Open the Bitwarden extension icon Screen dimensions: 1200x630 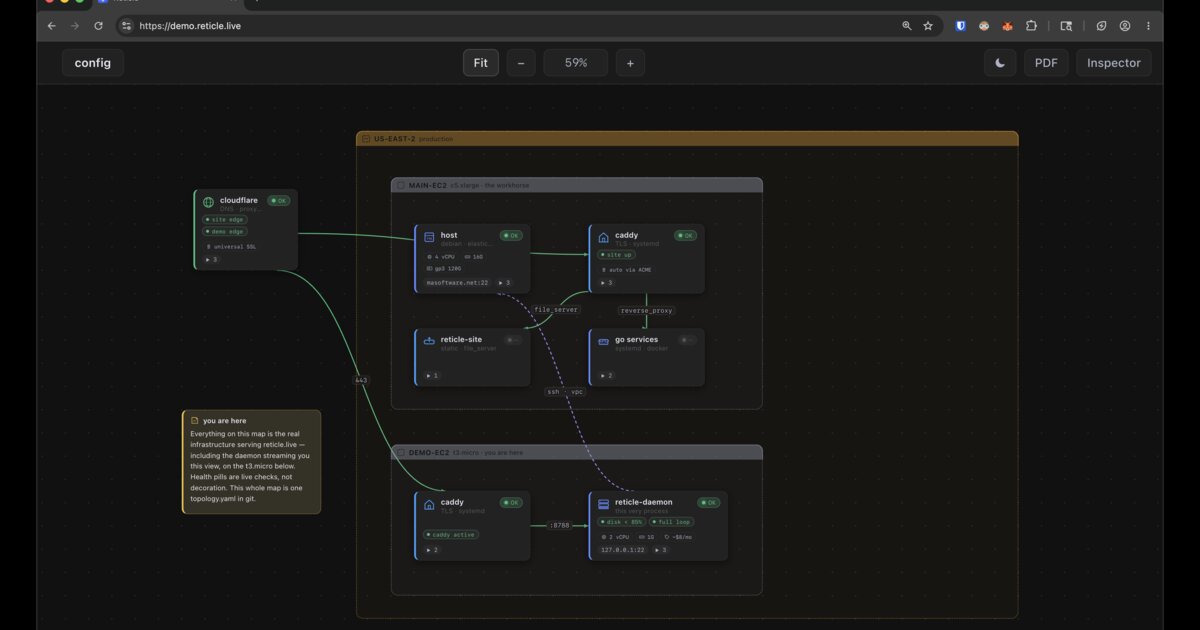[x=961, y=26]
